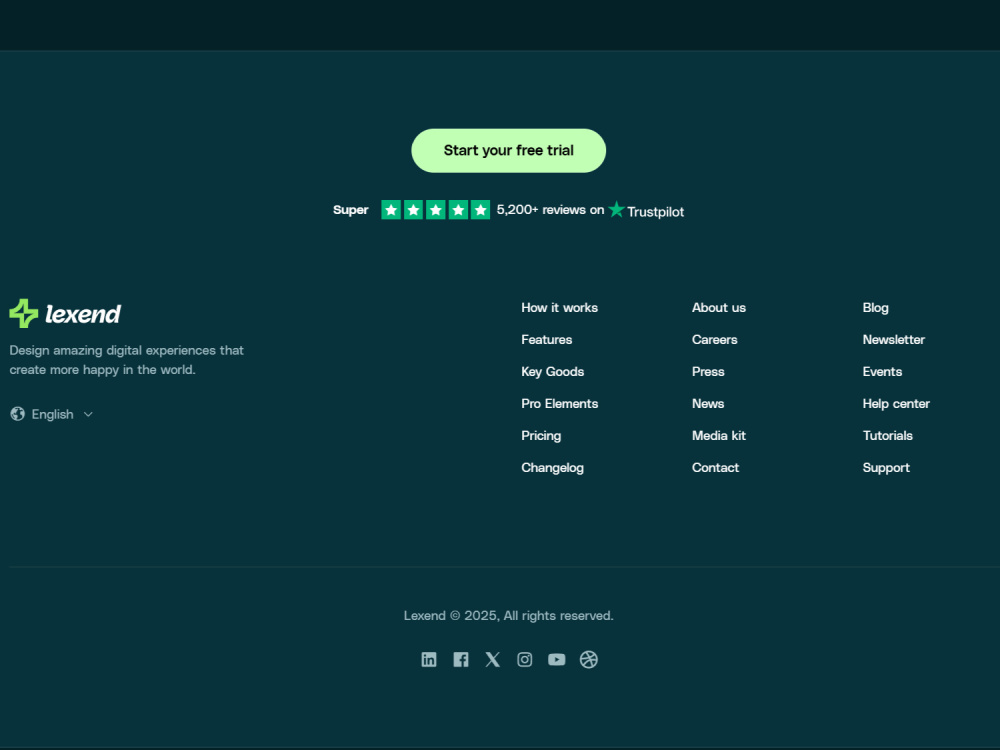Open the X (Twitter) social icon
Screen dimensions: 1000x750
pyautogui.click(x=492, y=659)
